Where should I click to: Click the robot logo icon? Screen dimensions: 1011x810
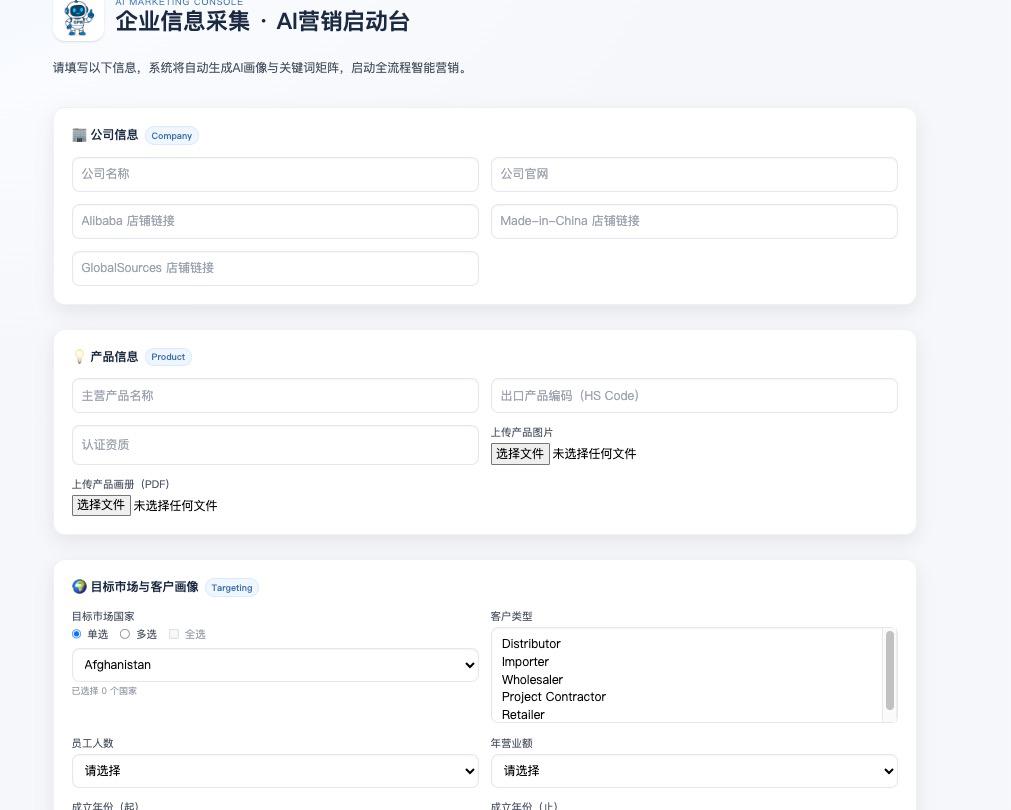(78, 17)
